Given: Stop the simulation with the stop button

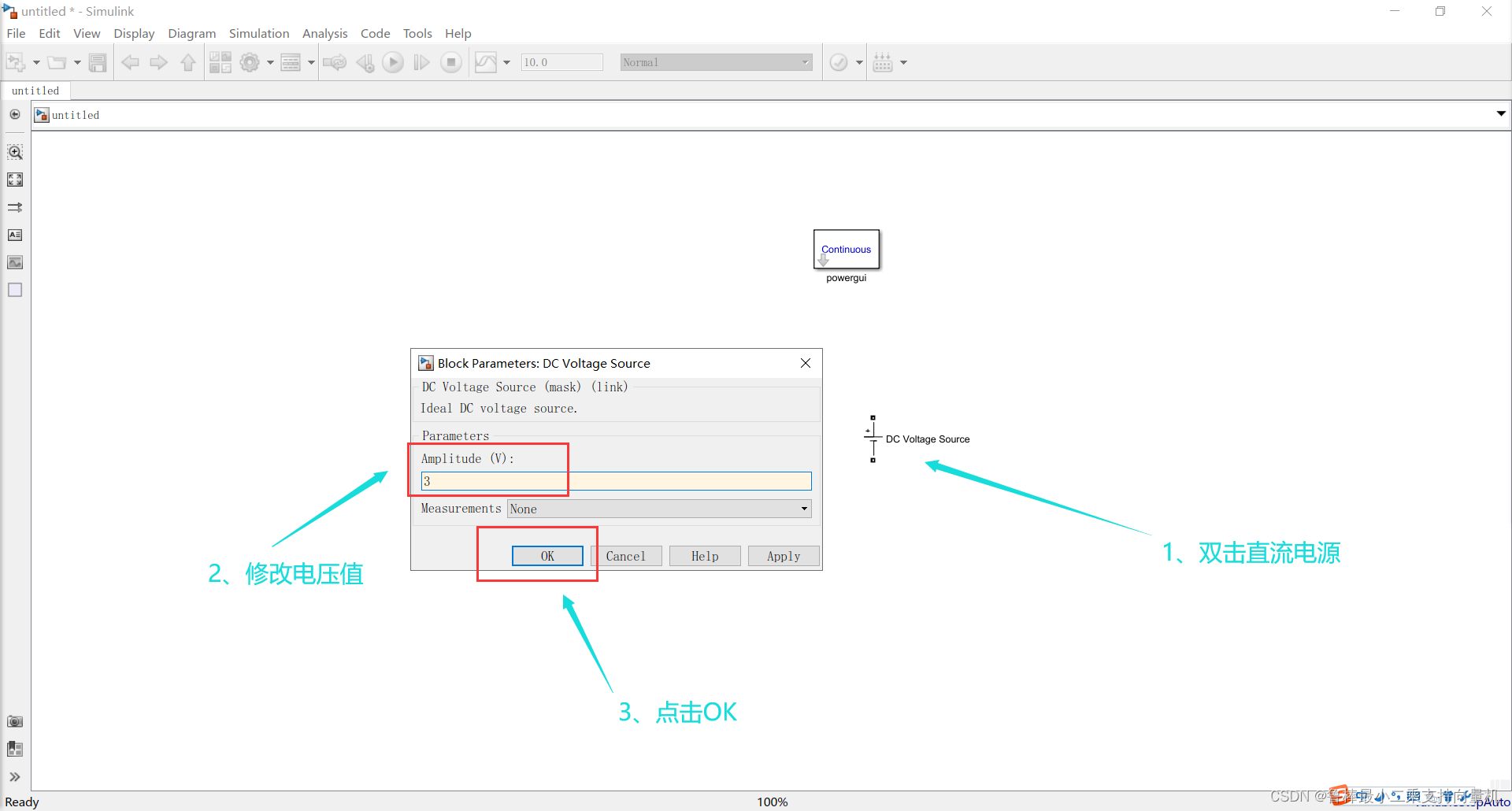Looking at the screenshot, I should (451, 62).
